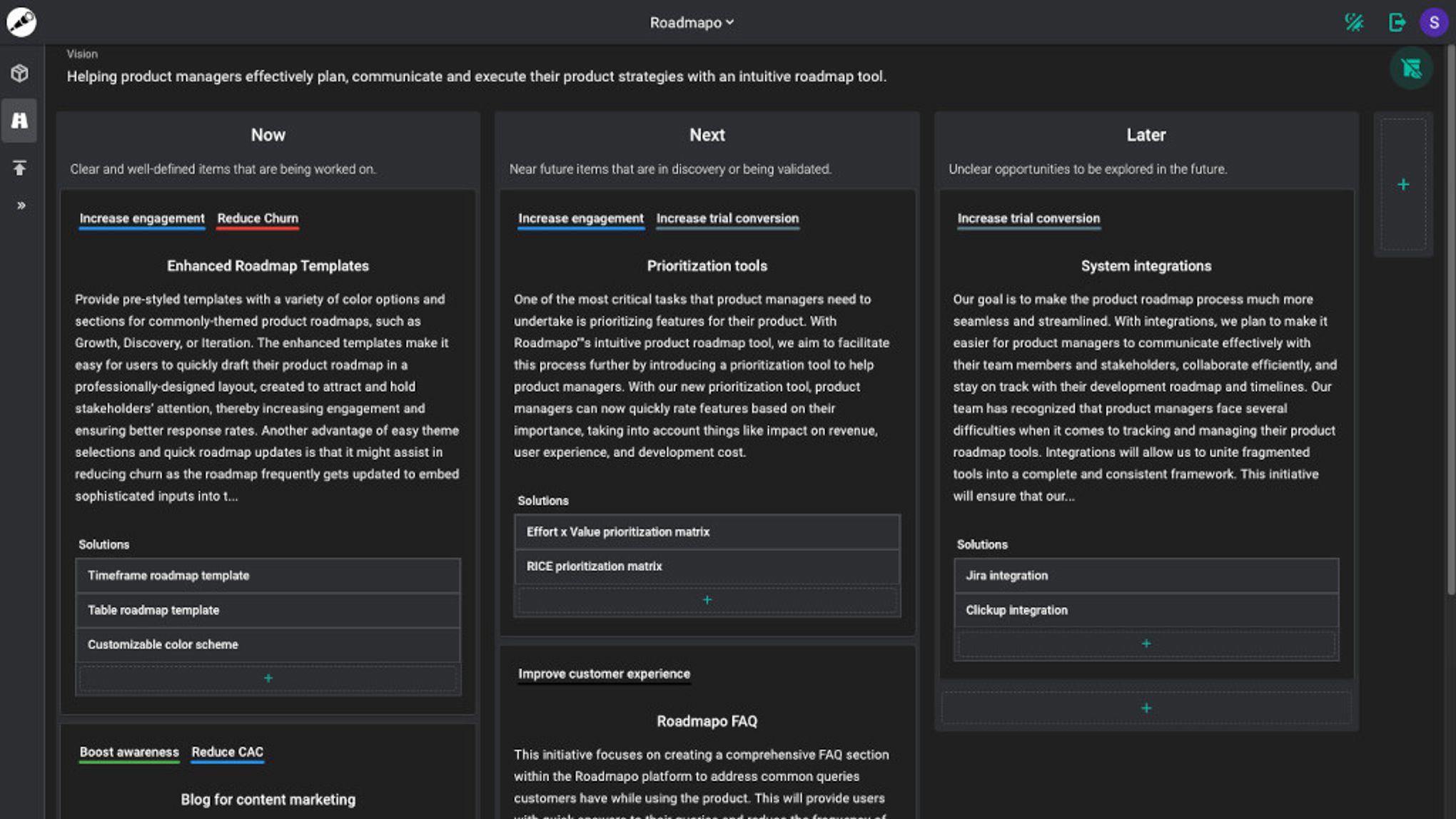Toggle the green flag filter button

click(1410, 68)
